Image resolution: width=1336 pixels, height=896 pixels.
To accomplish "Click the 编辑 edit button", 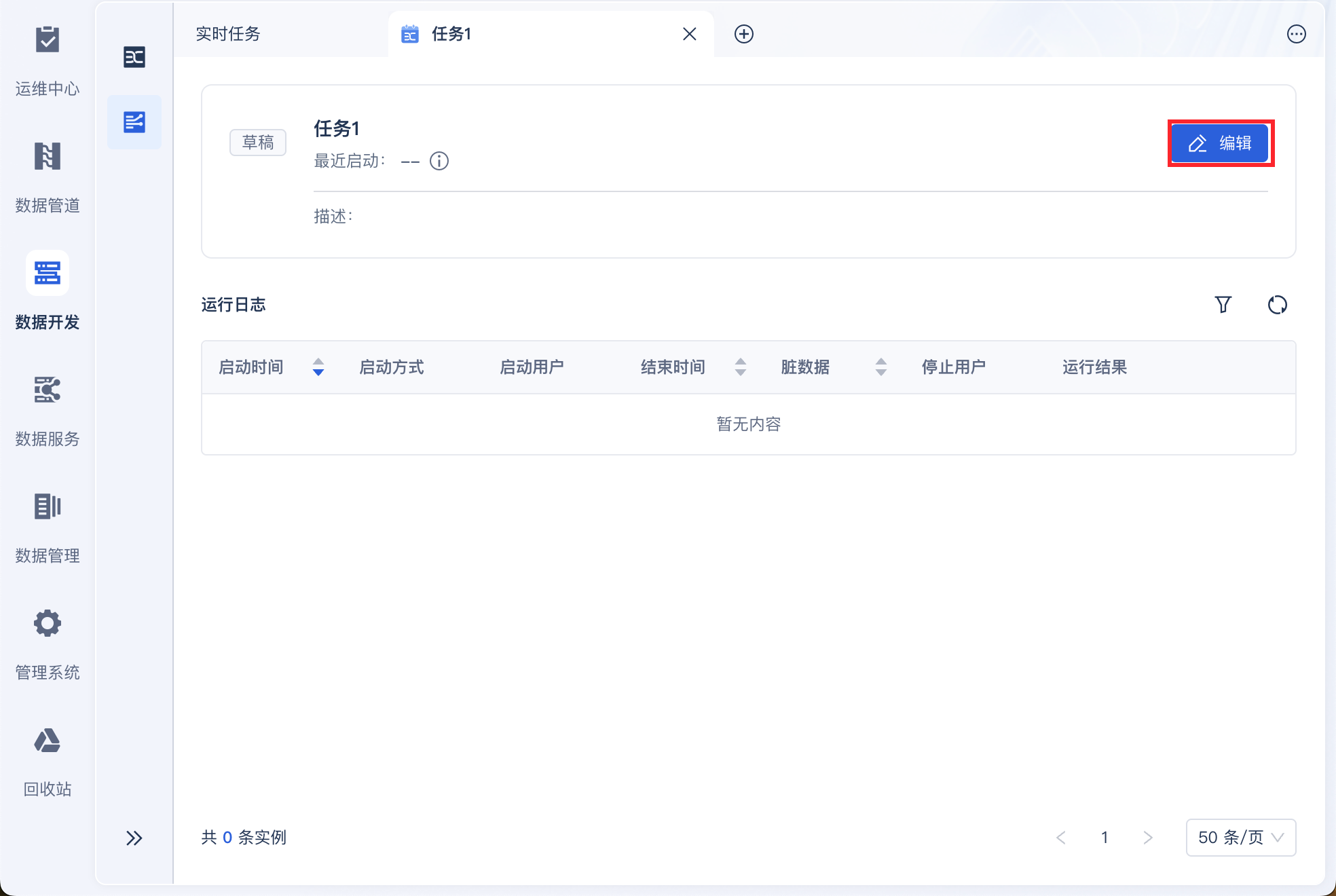I will coord(1220,143).
